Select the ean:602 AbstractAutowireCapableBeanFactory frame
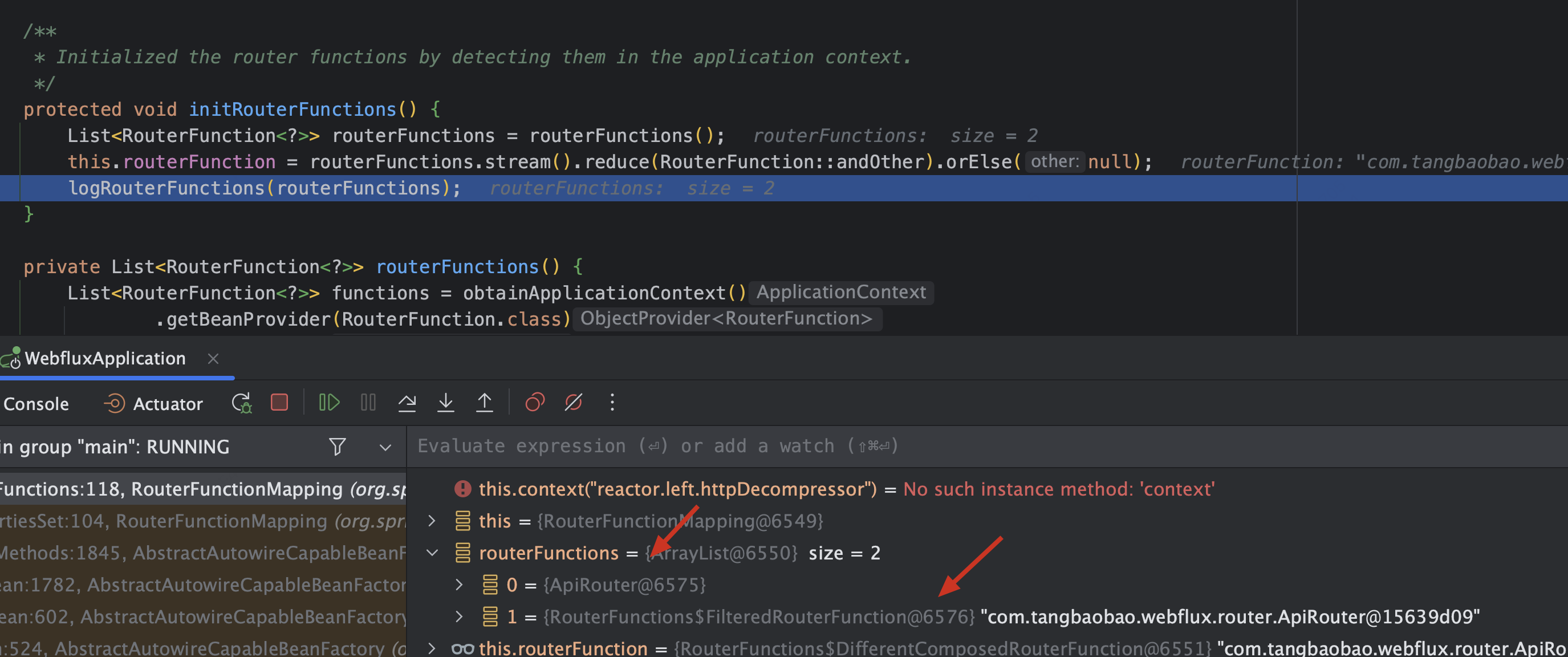This screenshot has height=657, width=1568. 202,617
